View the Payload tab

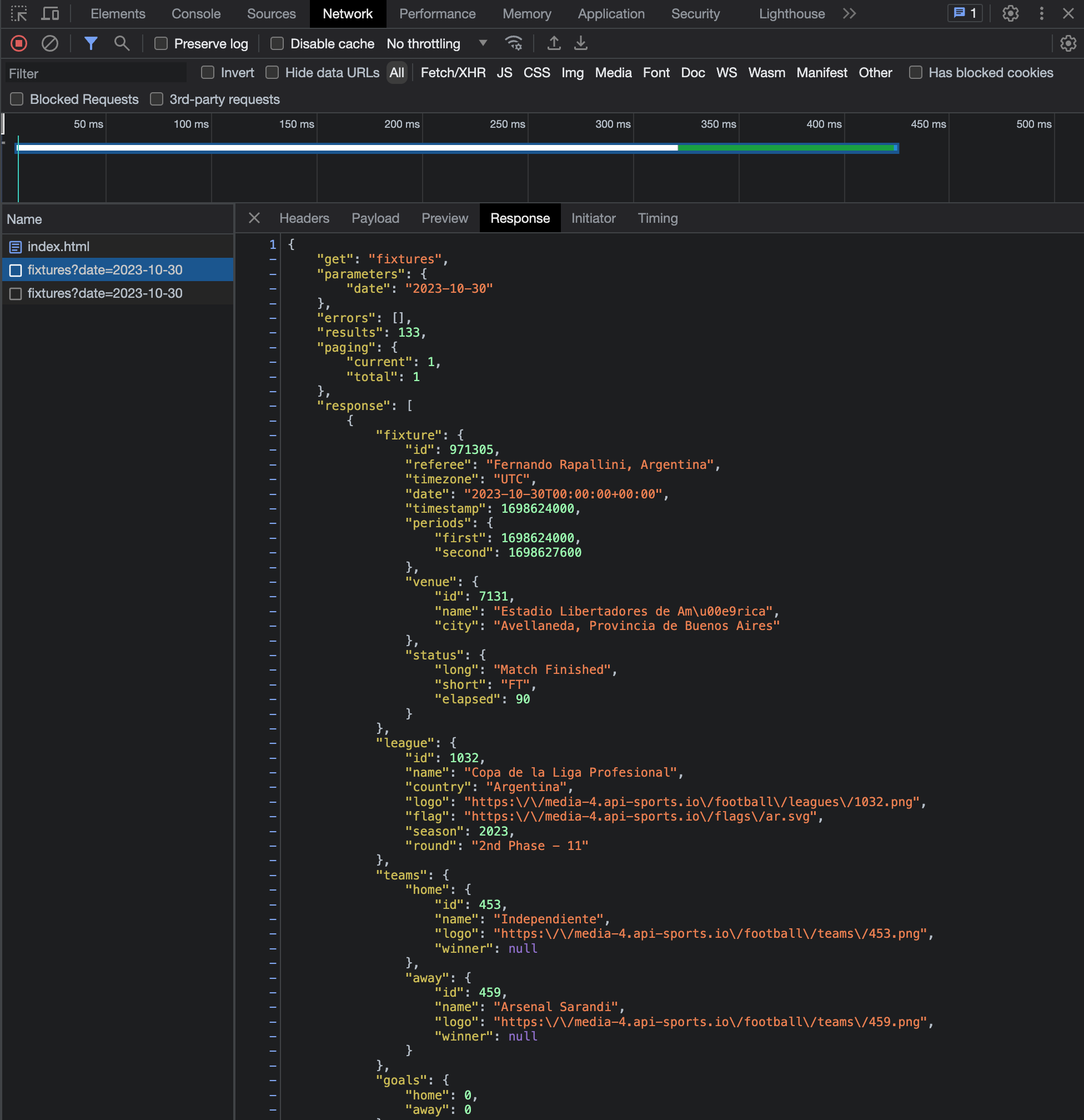pos(375,218)
